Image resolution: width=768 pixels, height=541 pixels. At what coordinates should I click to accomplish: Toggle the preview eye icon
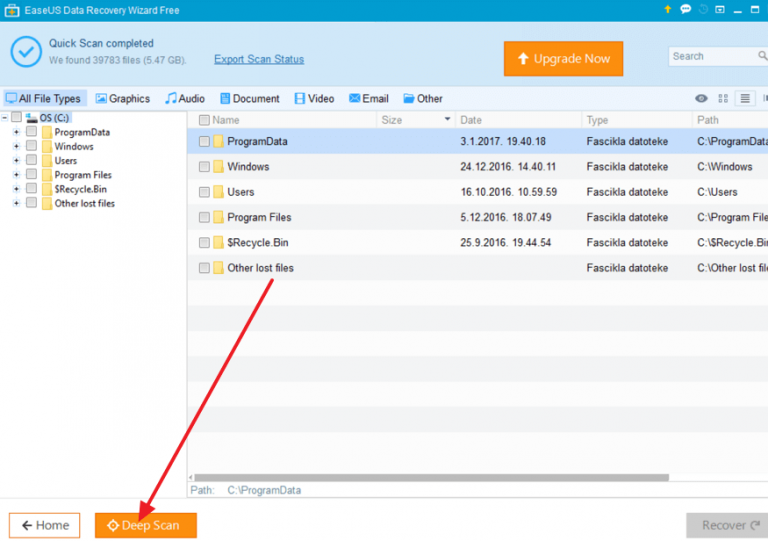(701, 98)
